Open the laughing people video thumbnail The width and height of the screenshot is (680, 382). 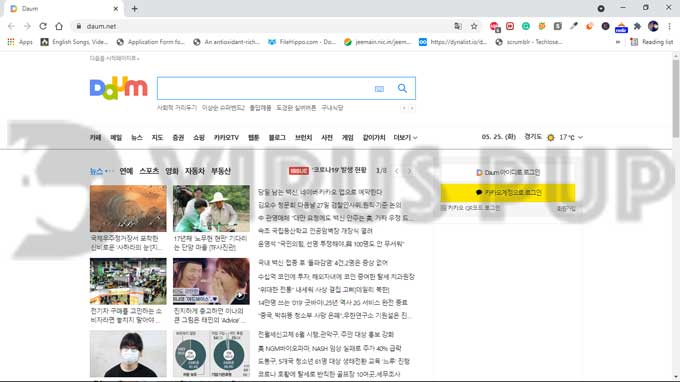click(x=211, y=281)
